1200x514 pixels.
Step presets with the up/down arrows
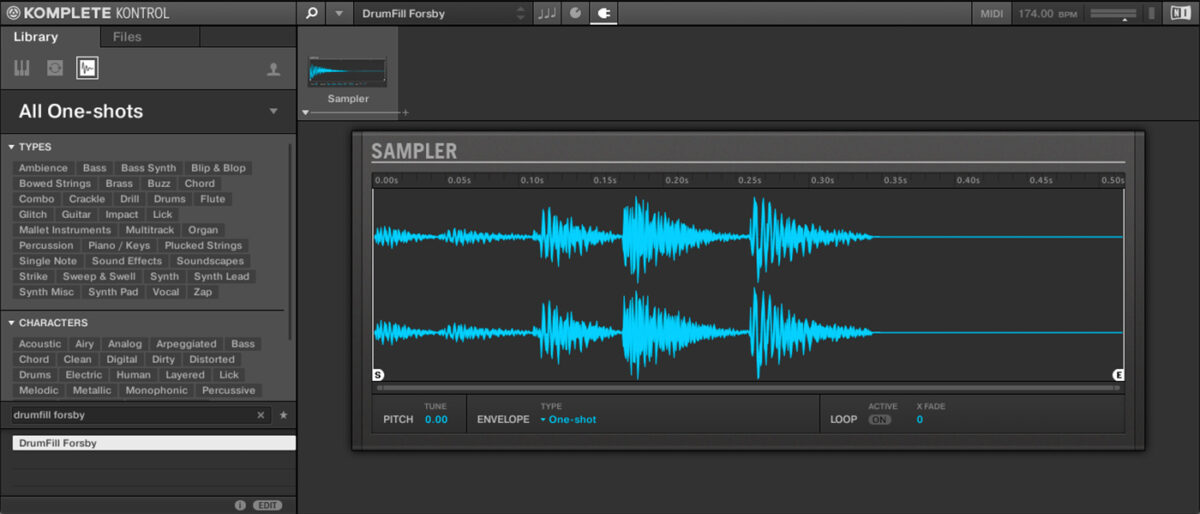point(520,13)
